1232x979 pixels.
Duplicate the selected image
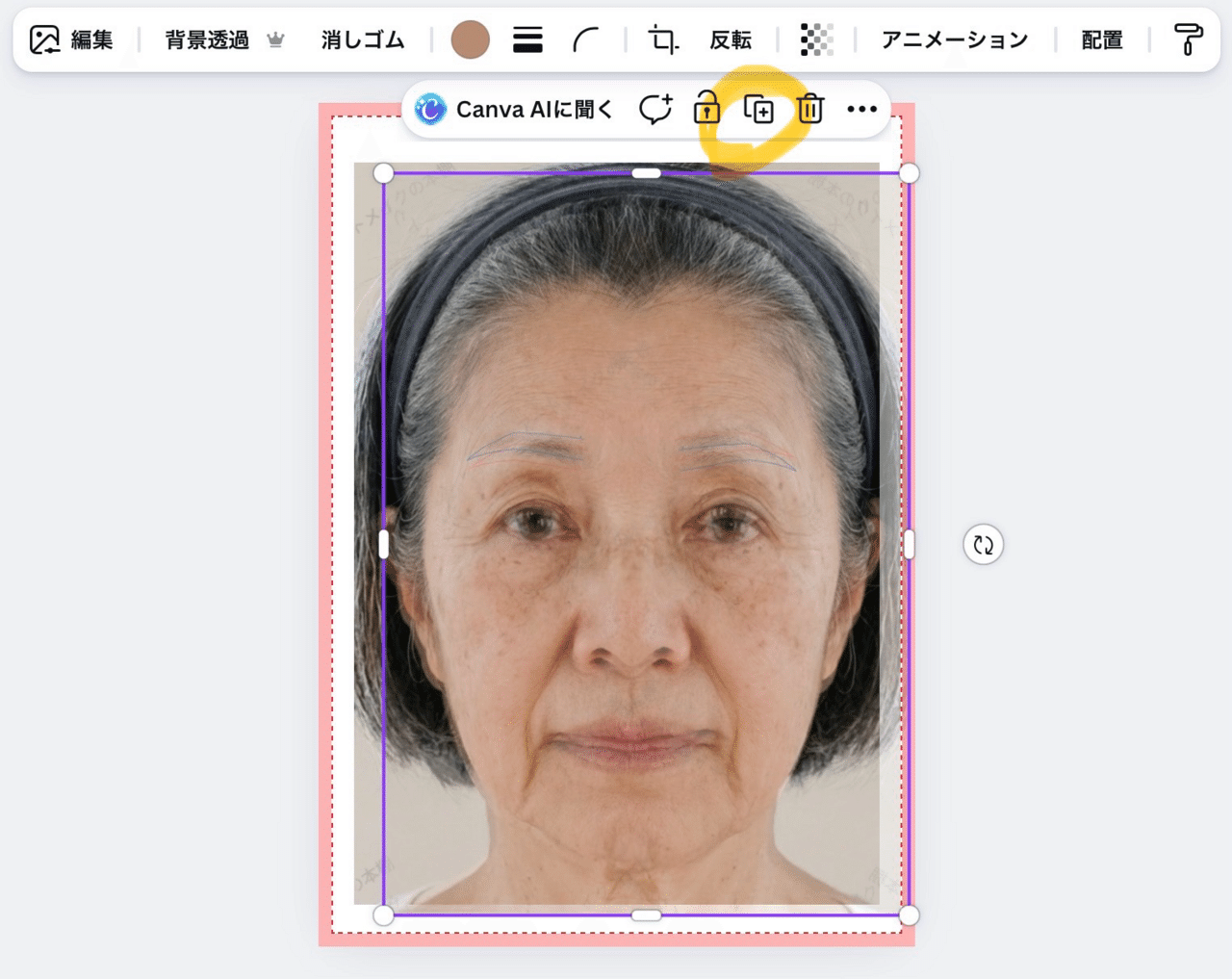pos(758,110)
